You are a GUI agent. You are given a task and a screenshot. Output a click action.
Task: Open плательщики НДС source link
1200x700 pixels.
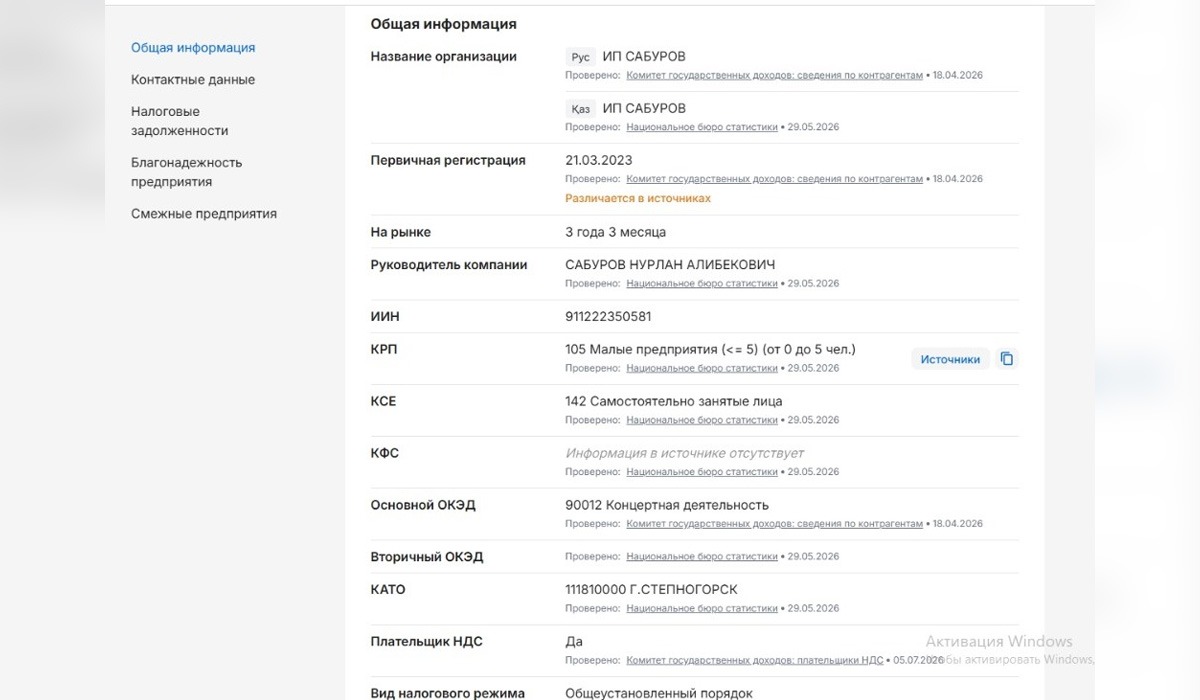point(755,660)
